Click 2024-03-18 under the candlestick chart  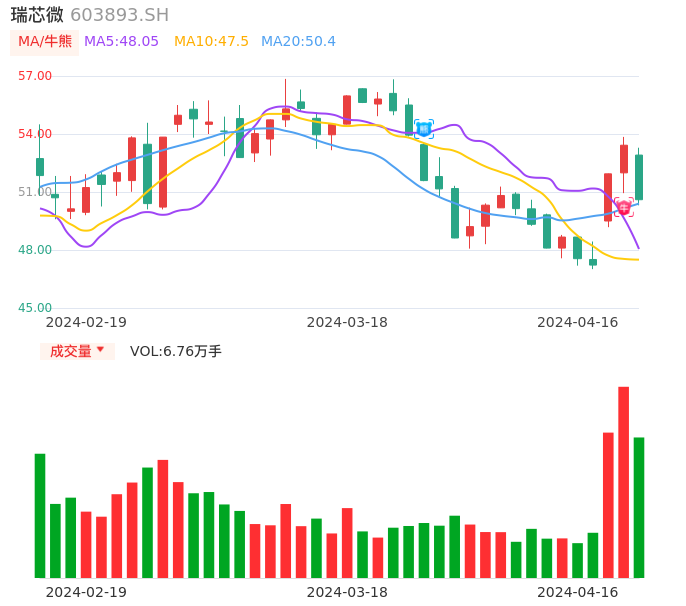tap(347, 322)
